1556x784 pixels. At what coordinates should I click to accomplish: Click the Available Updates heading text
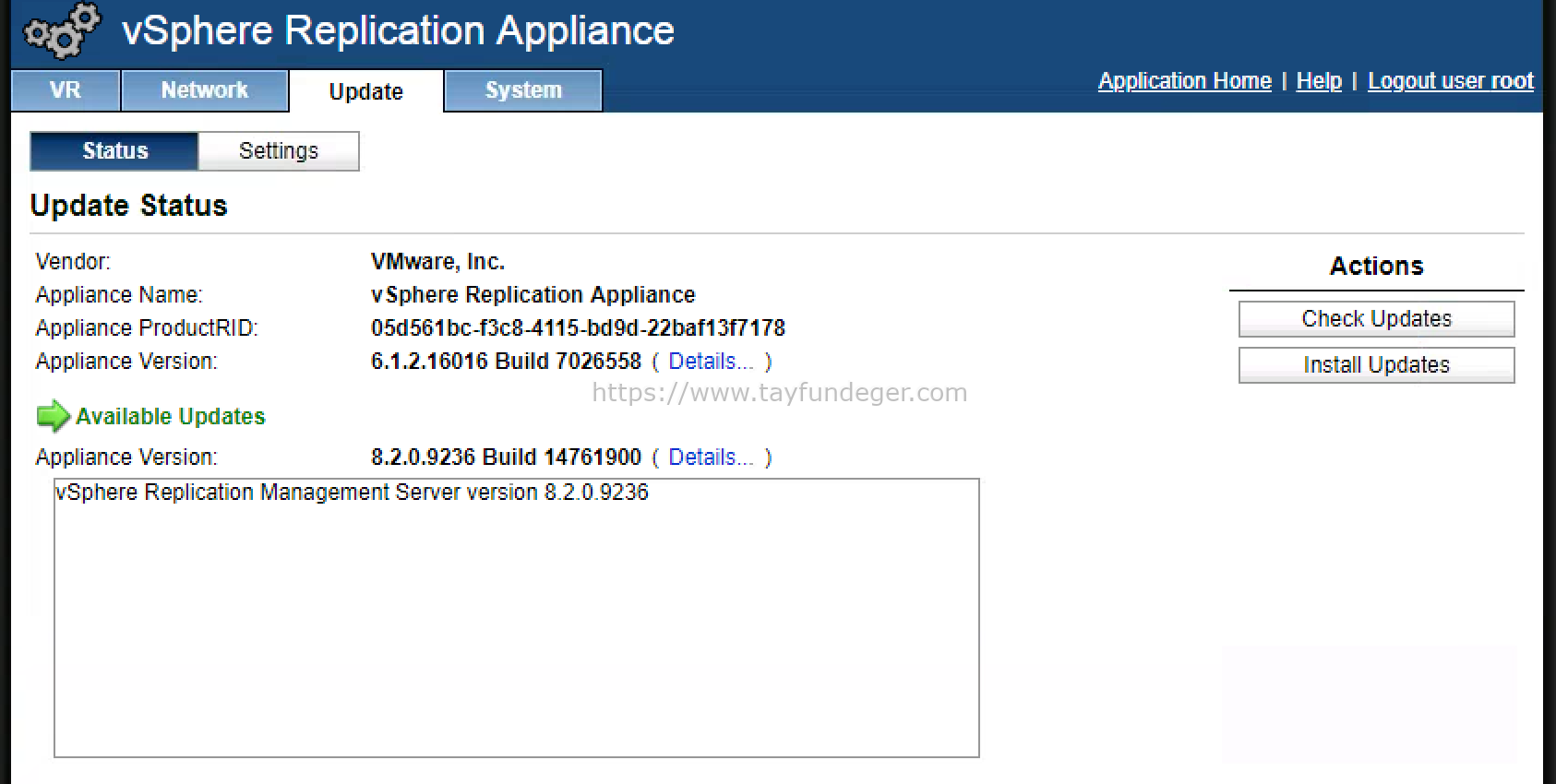(171, 417)
